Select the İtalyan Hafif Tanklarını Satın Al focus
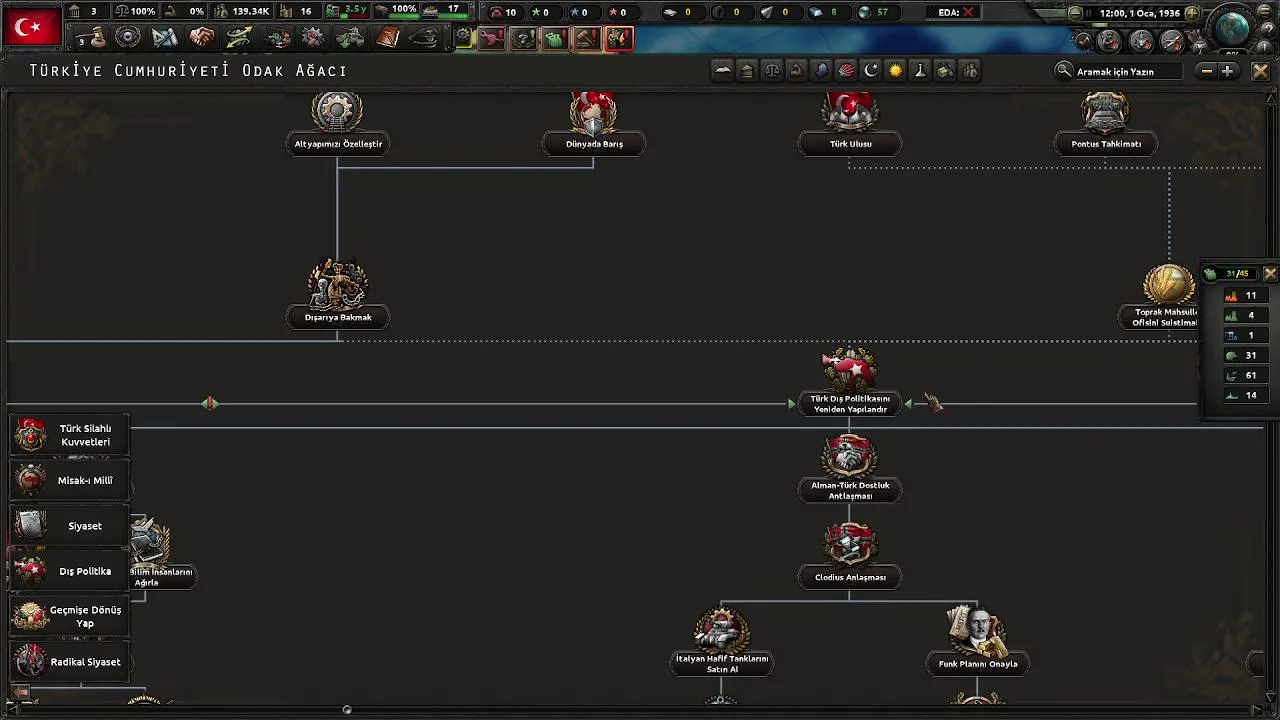 point(722,642)
